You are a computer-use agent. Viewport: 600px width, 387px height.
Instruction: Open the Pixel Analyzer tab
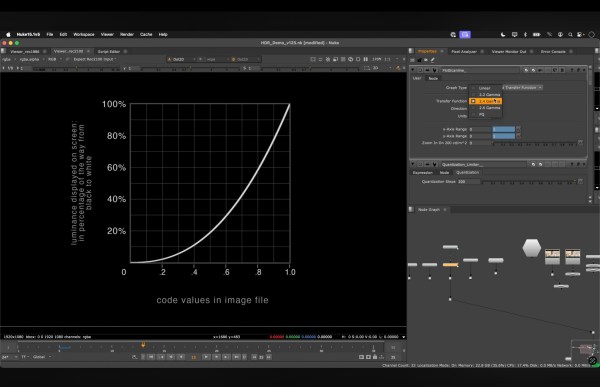coord(464,51)
